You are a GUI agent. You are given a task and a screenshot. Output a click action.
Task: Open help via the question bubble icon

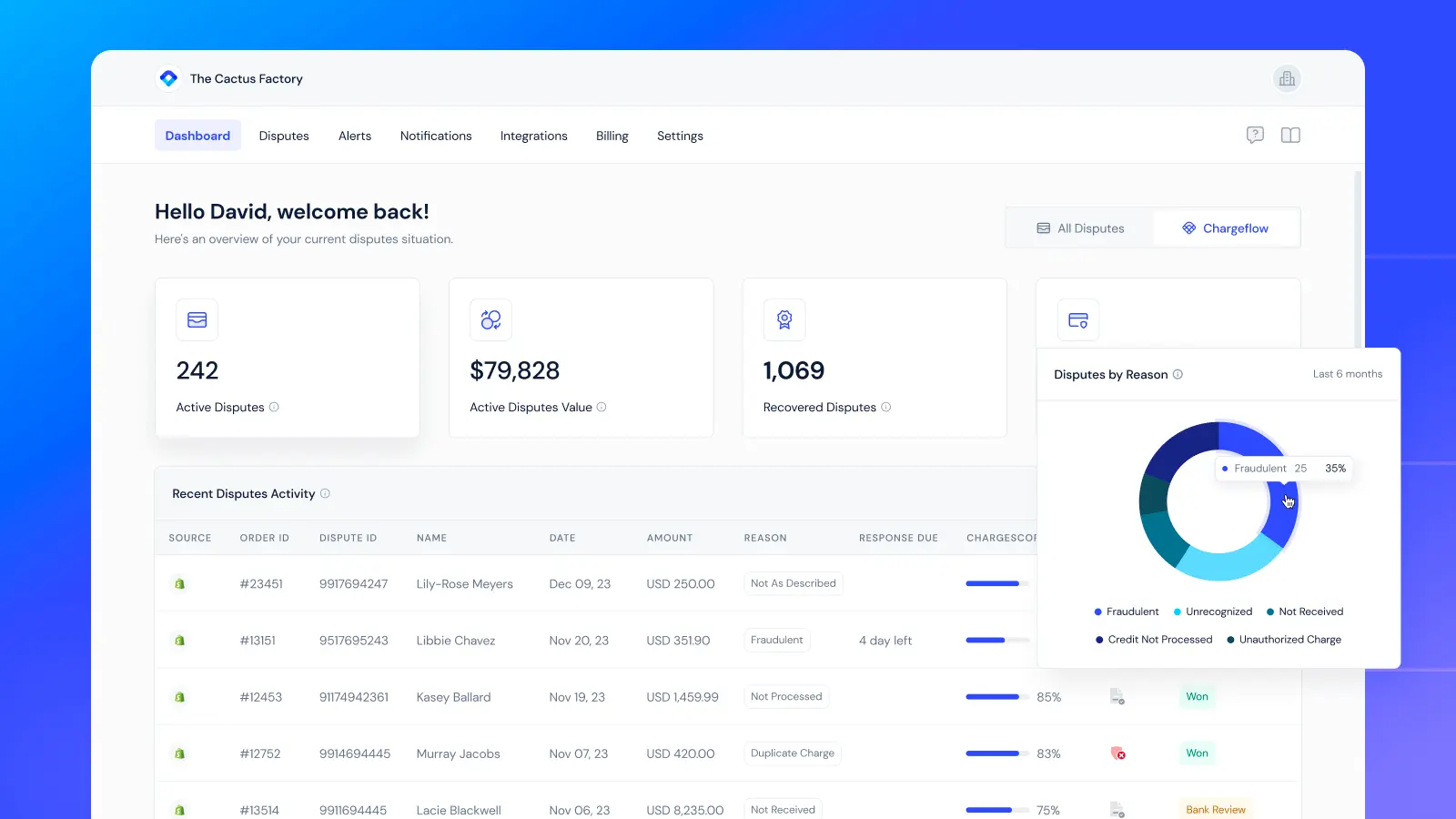(1256, 135)
